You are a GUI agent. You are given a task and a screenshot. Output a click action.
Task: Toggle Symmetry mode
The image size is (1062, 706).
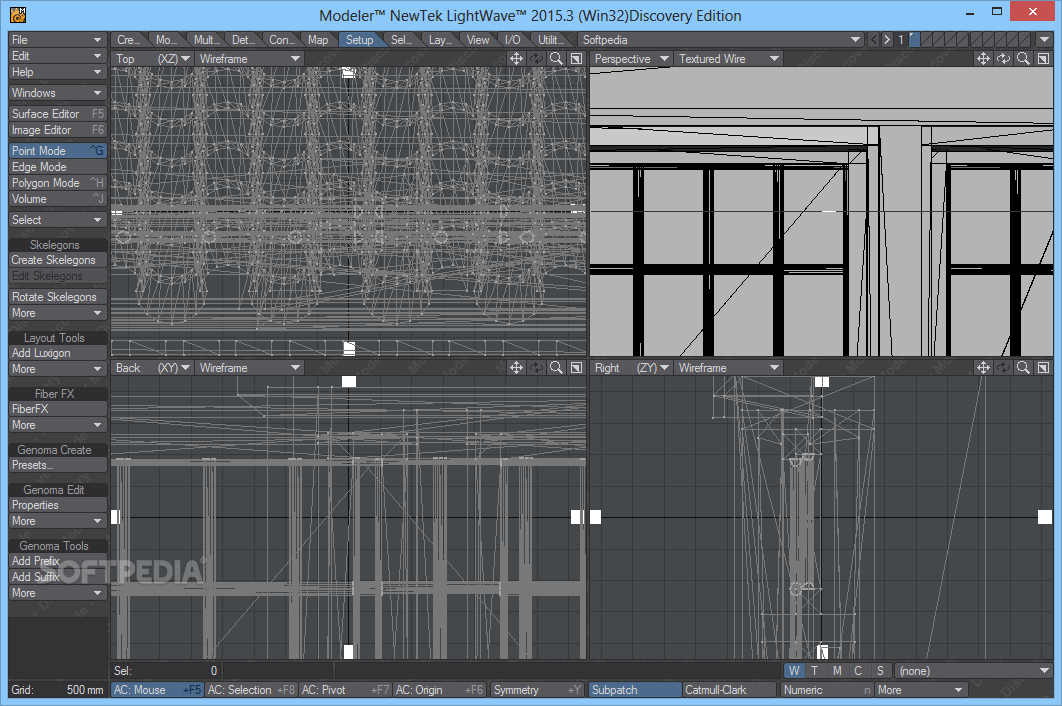538,690
